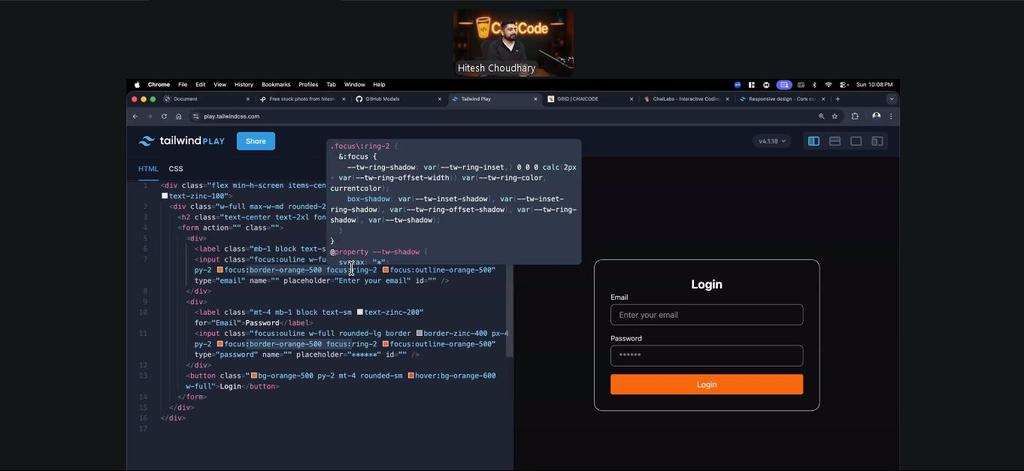Screen dimensions: 1024x471
Task: Click the zoom magnifier icon in address bar
Action: [x=822, y=116]
